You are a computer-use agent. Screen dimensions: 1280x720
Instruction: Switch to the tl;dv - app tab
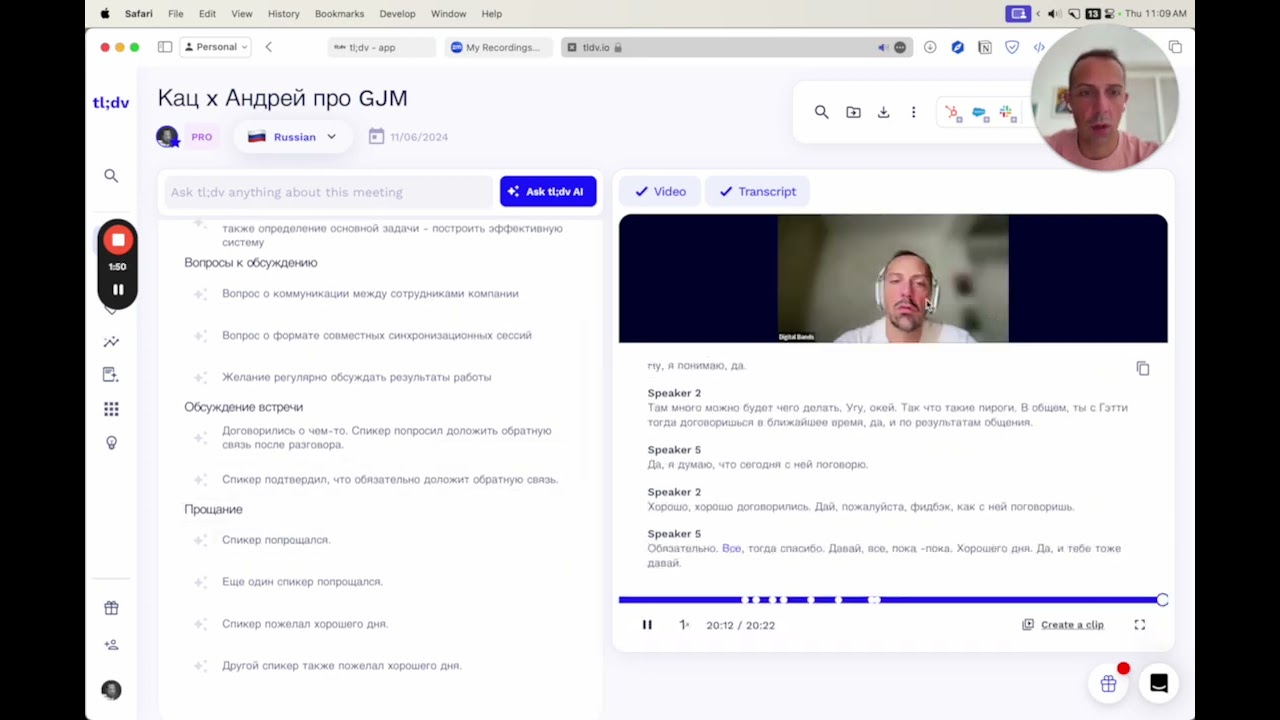(381, 47)
